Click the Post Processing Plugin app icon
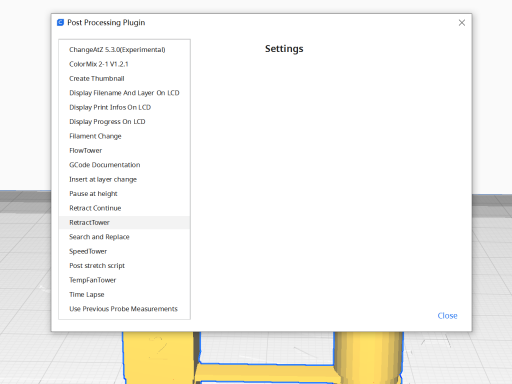Image resolution: width=512 pixels, height=384 pixels. [x=60, y=22]
